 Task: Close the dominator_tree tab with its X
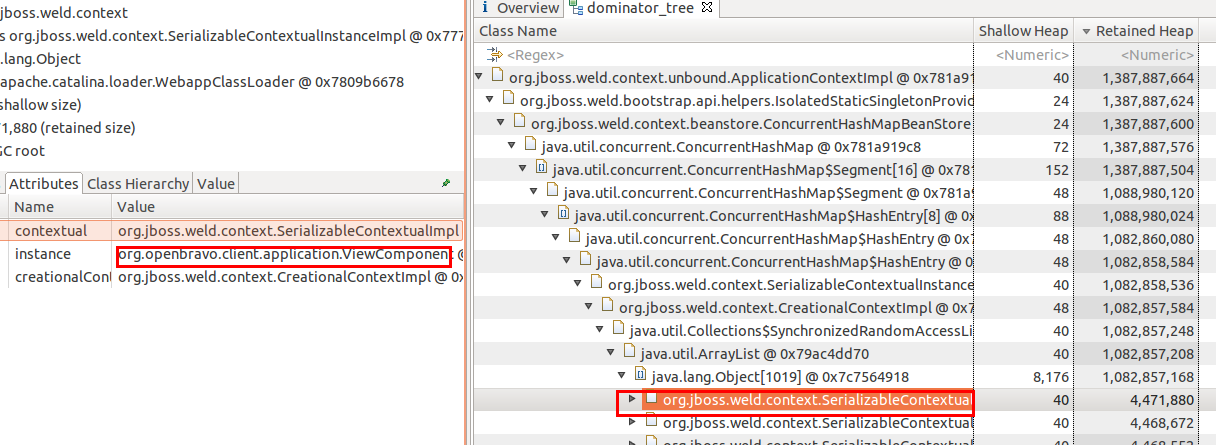(706, 8)
